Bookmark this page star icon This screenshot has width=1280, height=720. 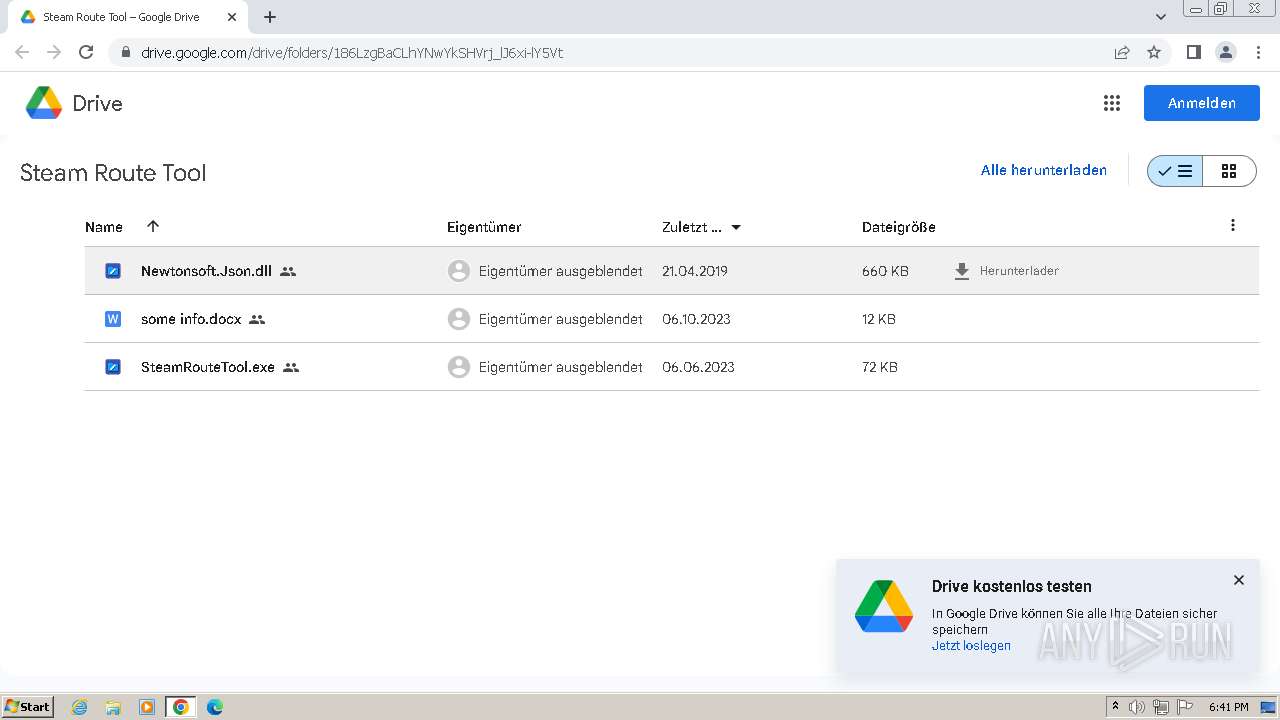[x=1154, y=53]
